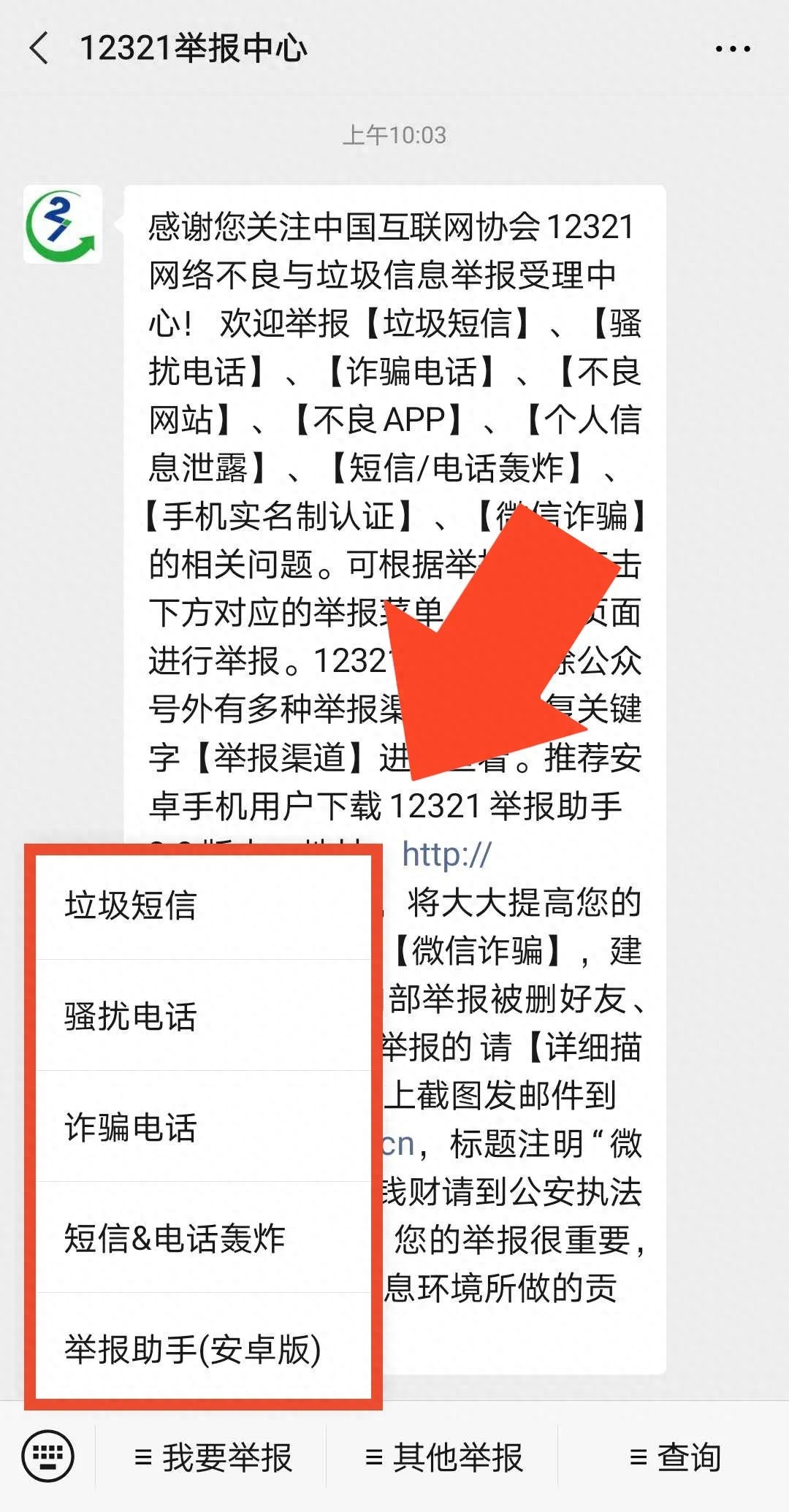789x1512 pixels.
Task: Expand the 查询 bottom menu
Action: pos(674,1457)
